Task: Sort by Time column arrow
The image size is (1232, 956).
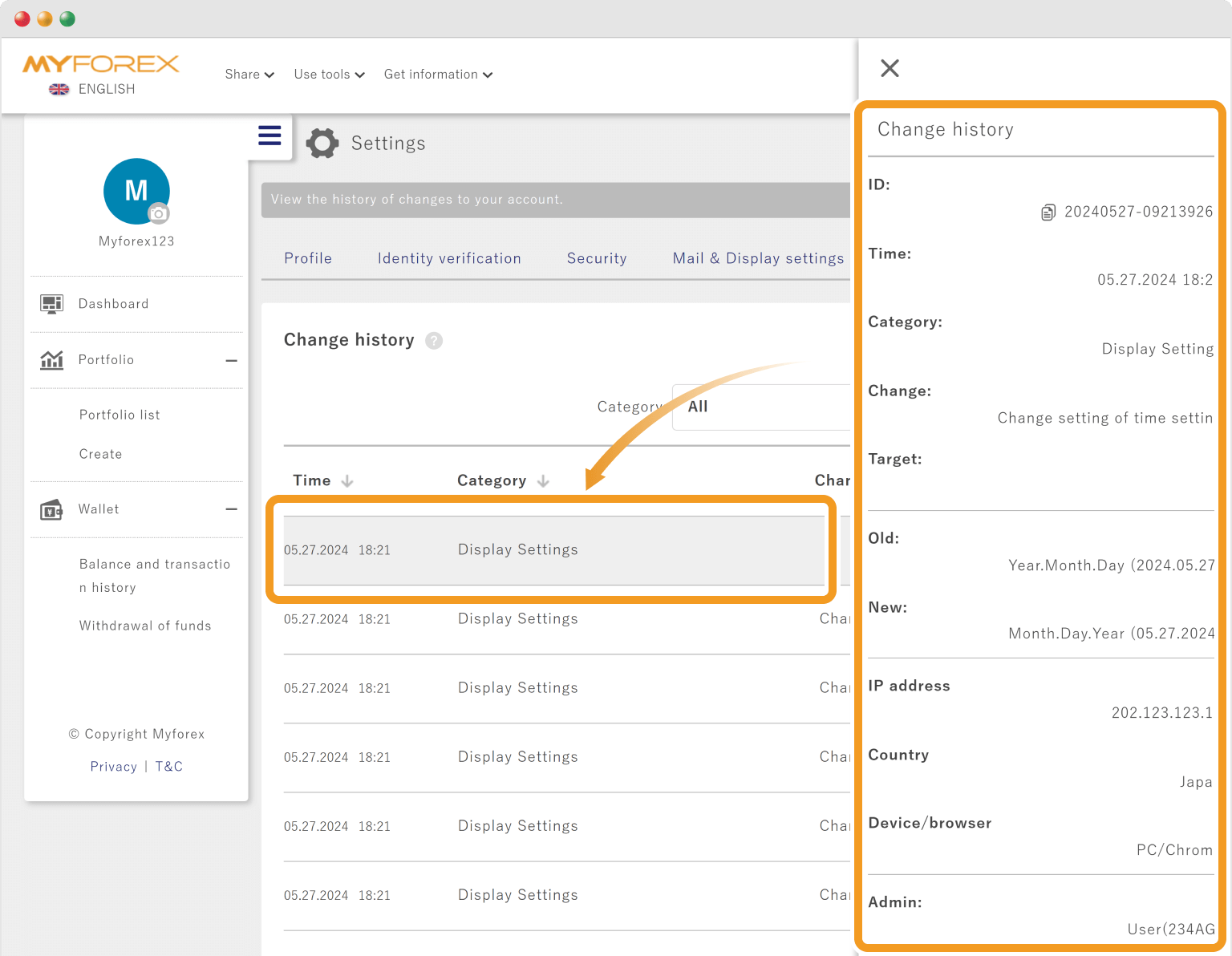Action: click(347, 481)
